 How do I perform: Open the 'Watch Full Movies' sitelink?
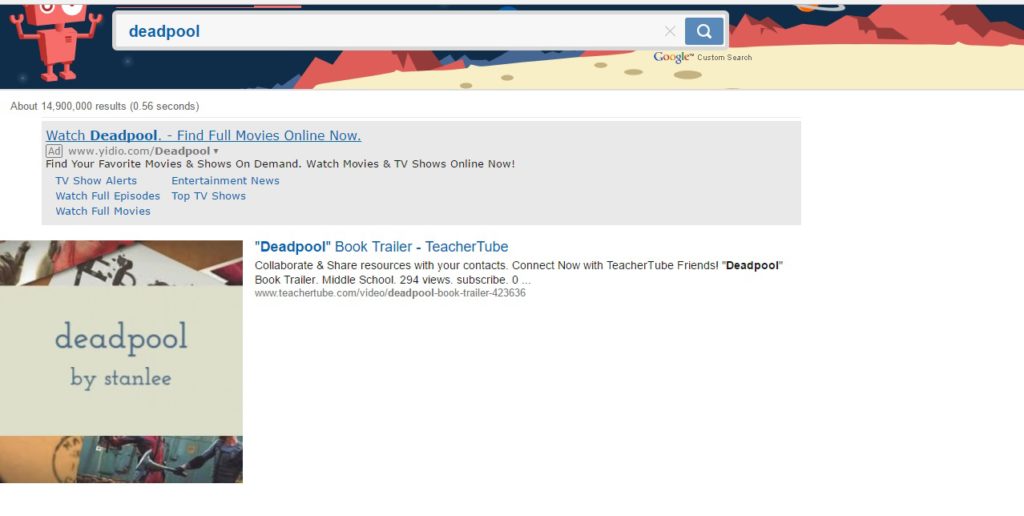point(103,211)
